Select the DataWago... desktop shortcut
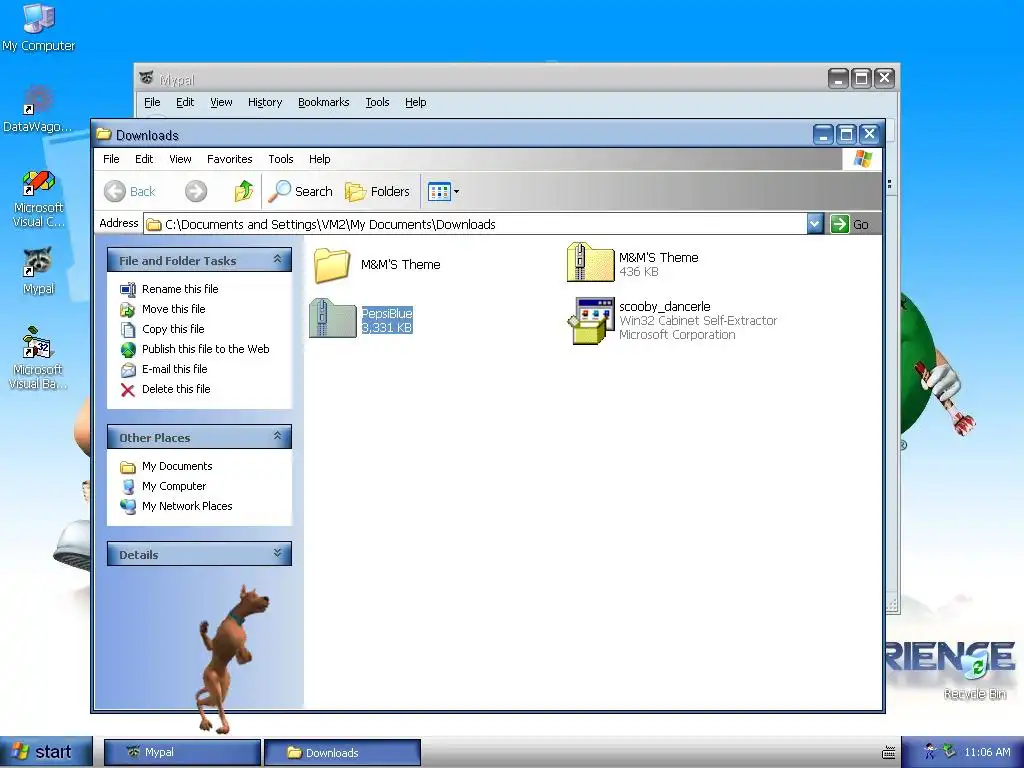The height and width of the screenshot is (768, 1024). 38,109
